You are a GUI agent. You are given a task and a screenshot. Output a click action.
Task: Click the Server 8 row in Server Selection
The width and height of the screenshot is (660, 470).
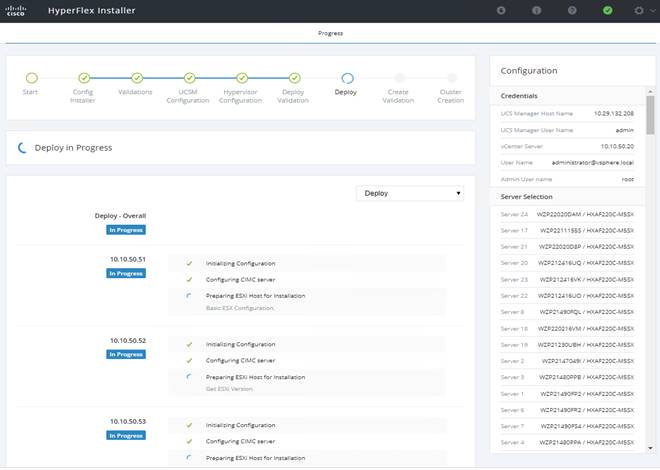tap(567, 312)
